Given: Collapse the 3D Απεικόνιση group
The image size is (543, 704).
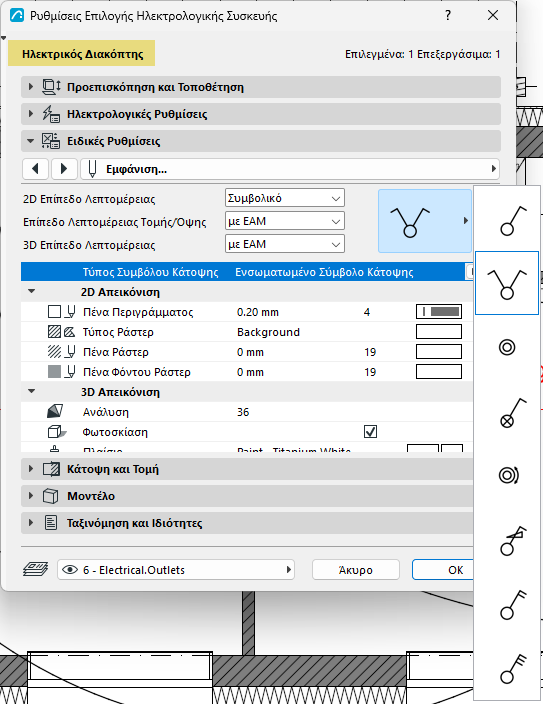Looking at the screenshot, I should (31, 391).
